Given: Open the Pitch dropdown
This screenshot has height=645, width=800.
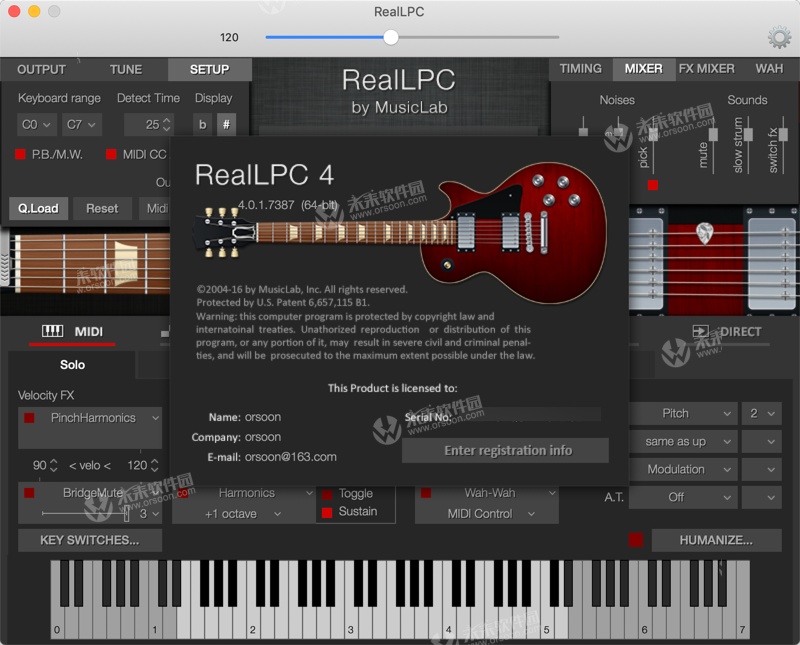Looking at the screenshot, I should [x=683, y=413].
